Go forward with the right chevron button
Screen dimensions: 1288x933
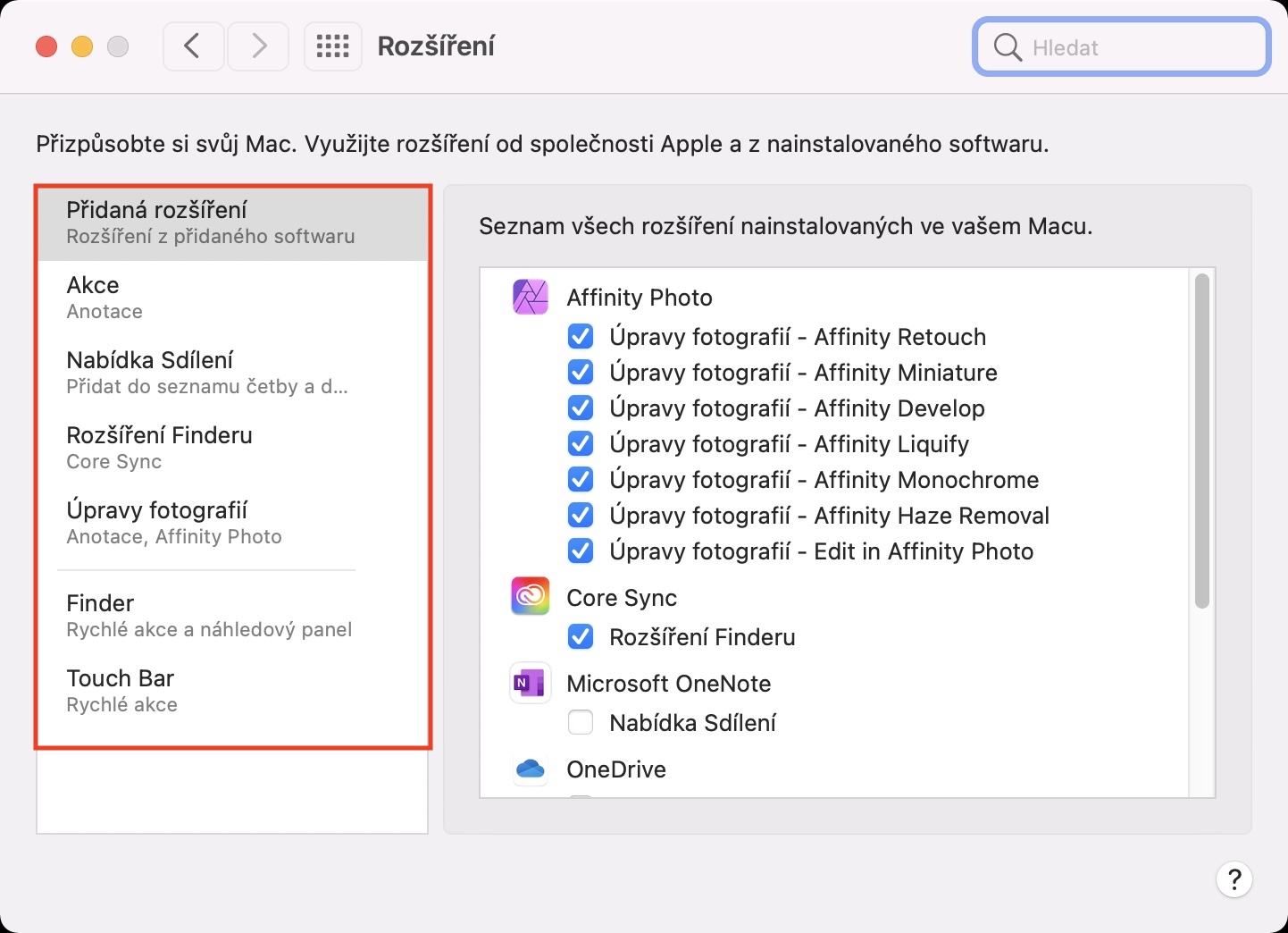(258, 46)
